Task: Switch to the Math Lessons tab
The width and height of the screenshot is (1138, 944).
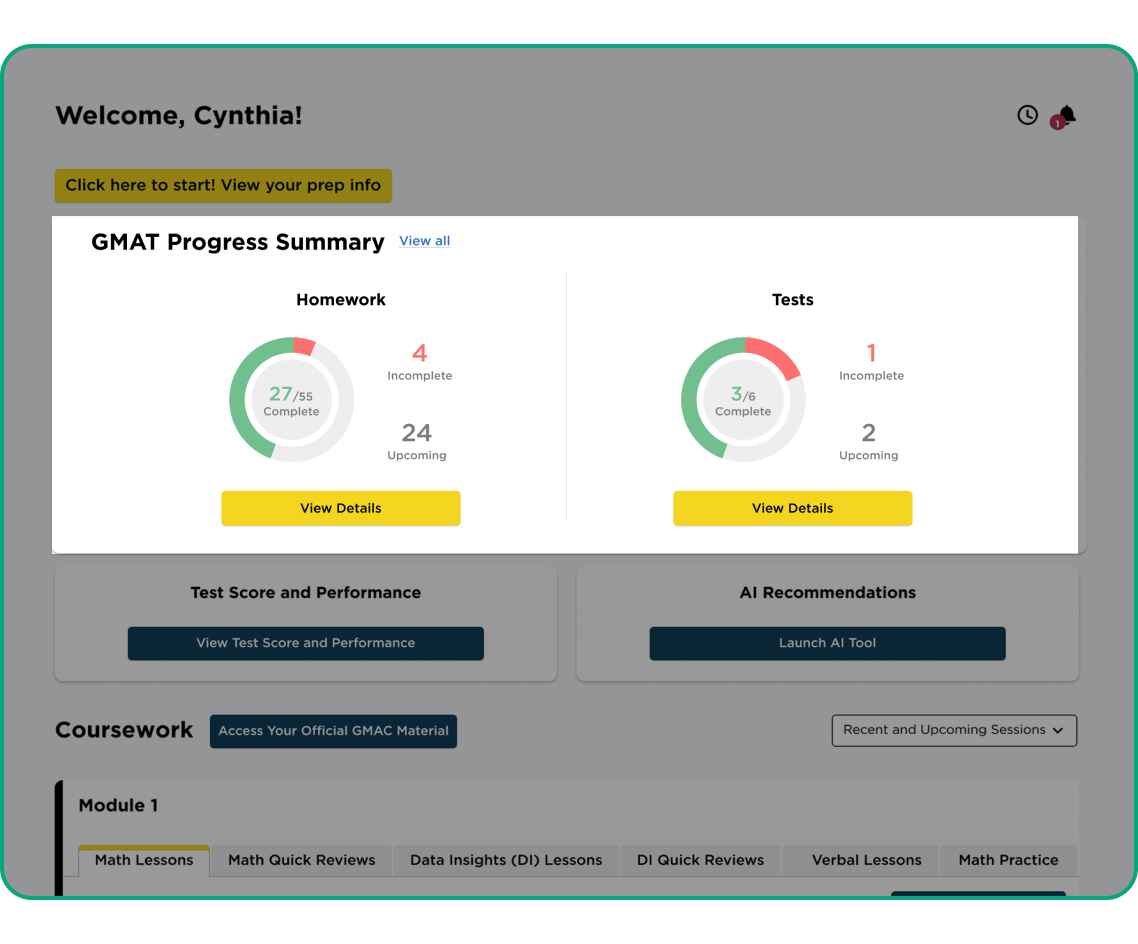Action: (x=144, y=860)
